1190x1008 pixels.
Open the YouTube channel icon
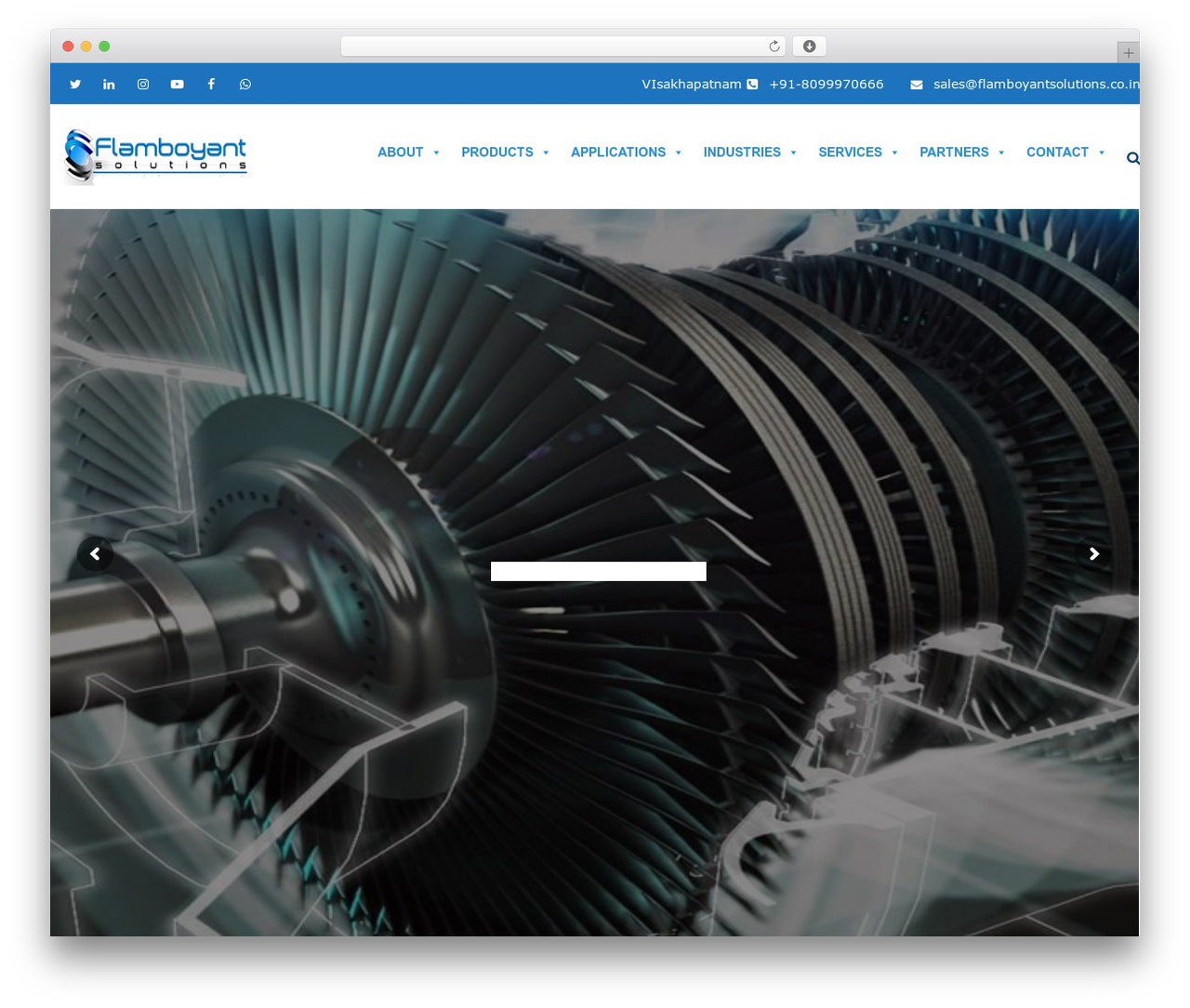click(177, 84)
